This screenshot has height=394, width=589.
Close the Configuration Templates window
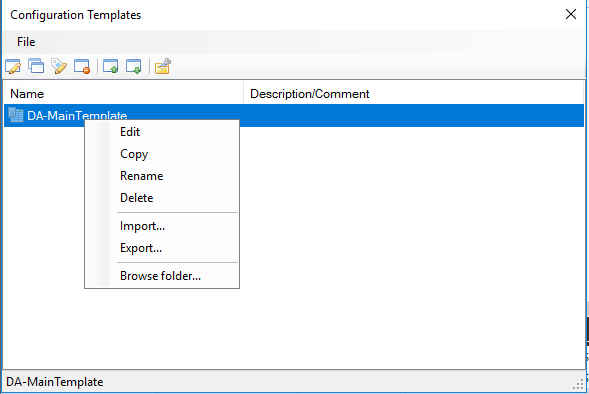click(x=571, y=15)
